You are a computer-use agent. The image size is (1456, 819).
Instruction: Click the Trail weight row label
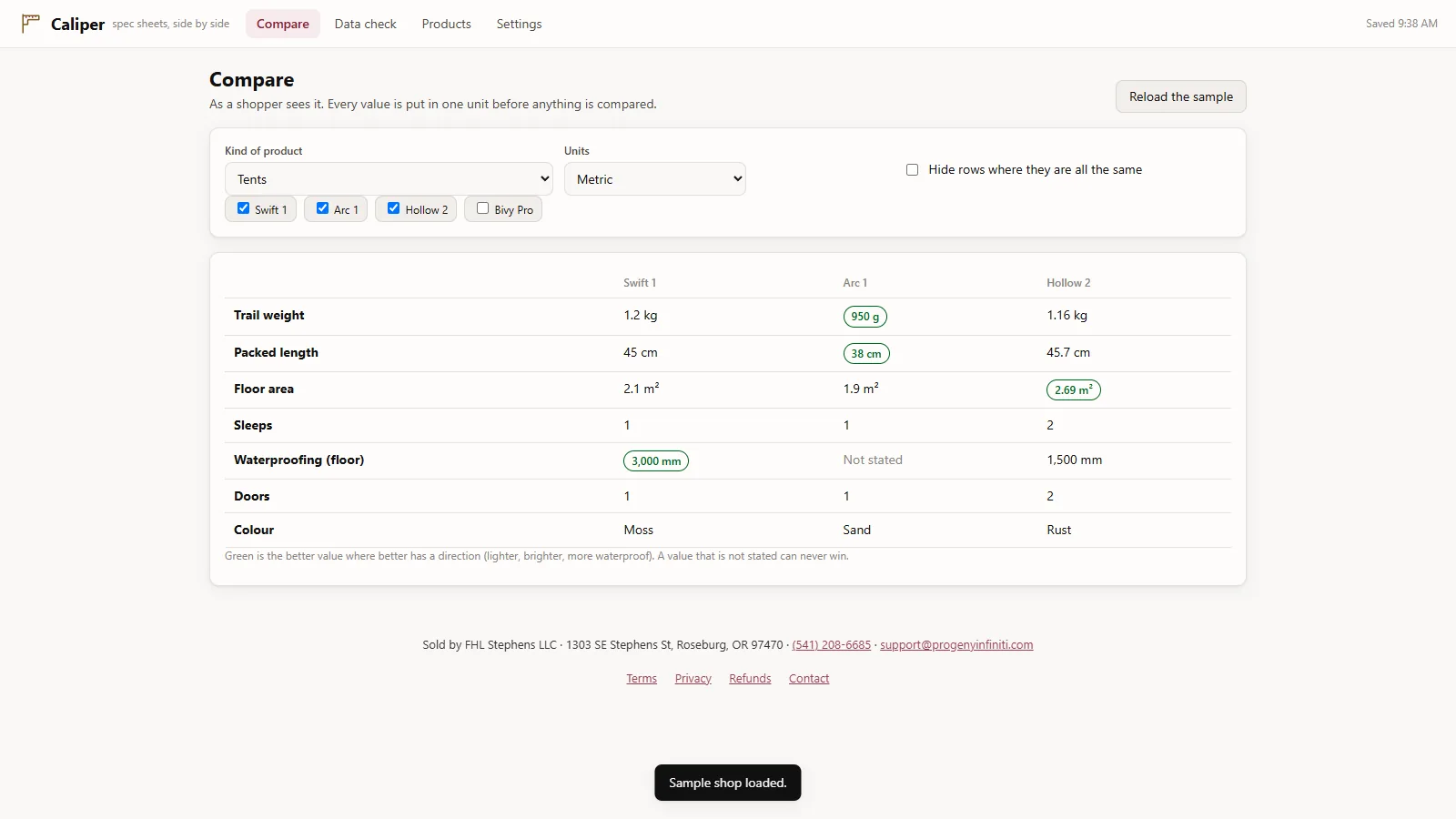pos(269,316)
